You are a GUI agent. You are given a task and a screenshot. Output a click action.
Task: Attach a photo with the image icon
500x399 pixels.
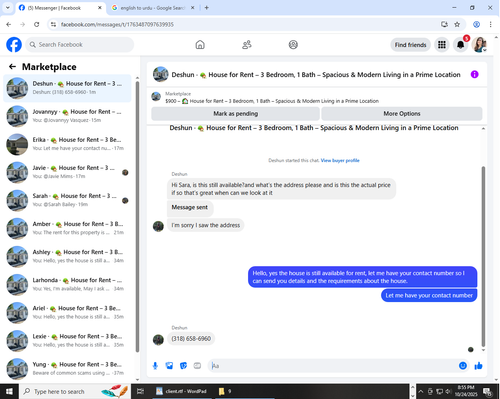click(x=169, y=366)
